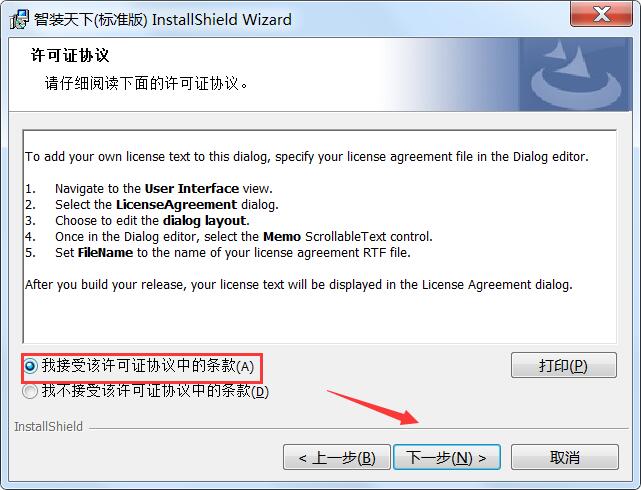The image size is (641, 490).
Task: Click the red arrow annotation pointing at Next
Action: coord(373,407)
